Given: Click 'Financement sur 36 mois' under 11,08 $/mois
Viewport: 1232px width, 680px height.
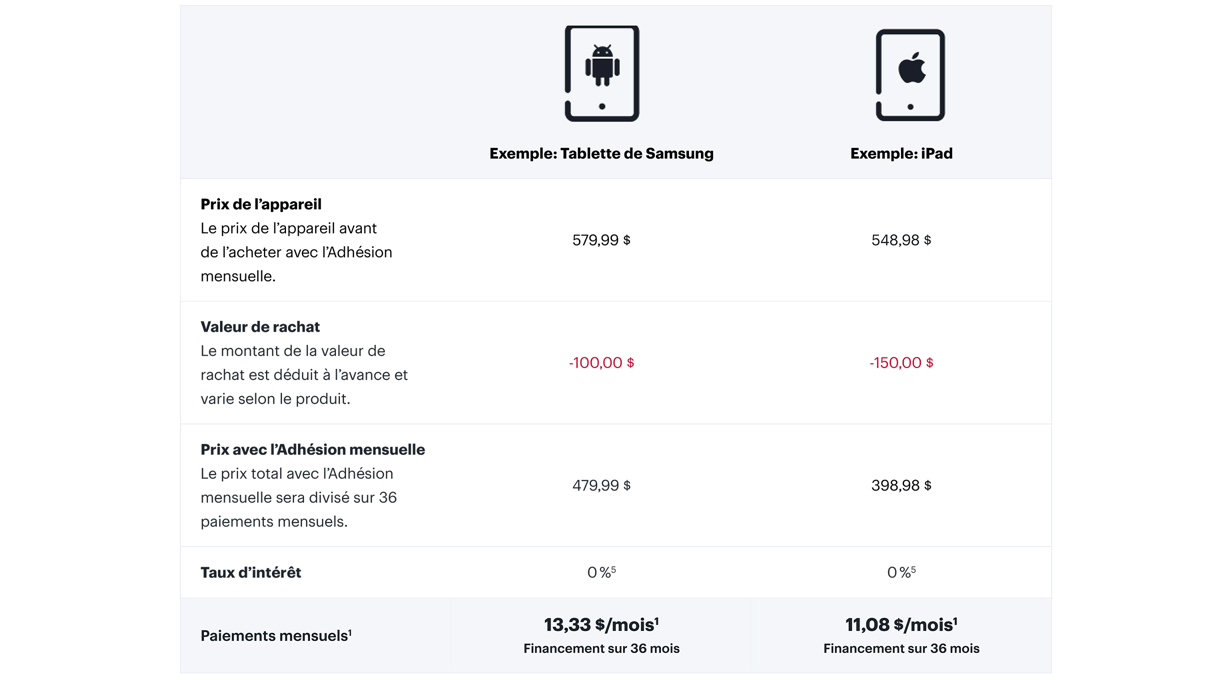Looking at the screenshot, I should tap(901, 649).
